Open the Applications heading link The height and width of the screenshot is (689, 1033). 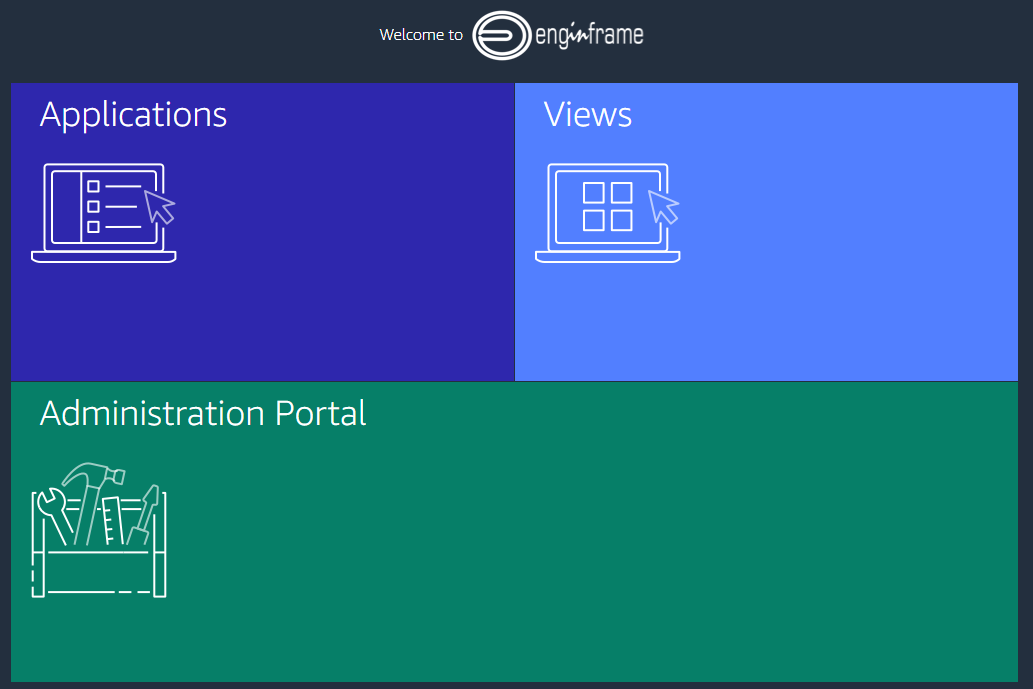(133, 115)
